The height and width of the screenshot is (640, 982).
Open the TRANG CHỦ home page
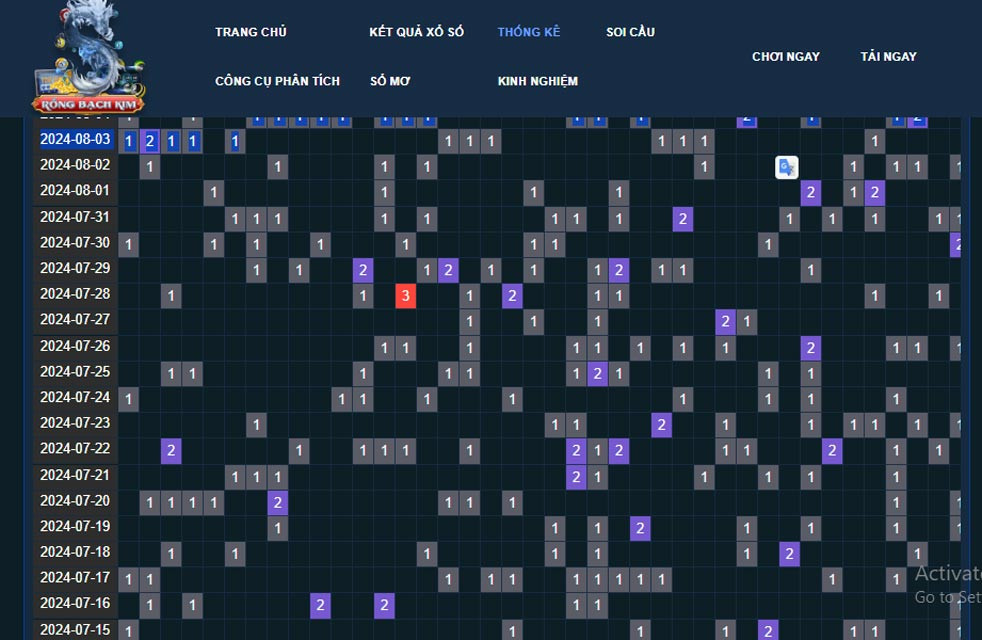point(250,32)
